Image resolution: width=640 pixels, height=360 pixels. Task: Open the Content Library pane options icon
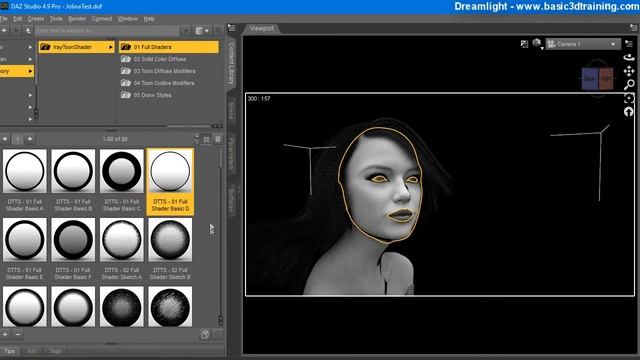pos(231,28)
